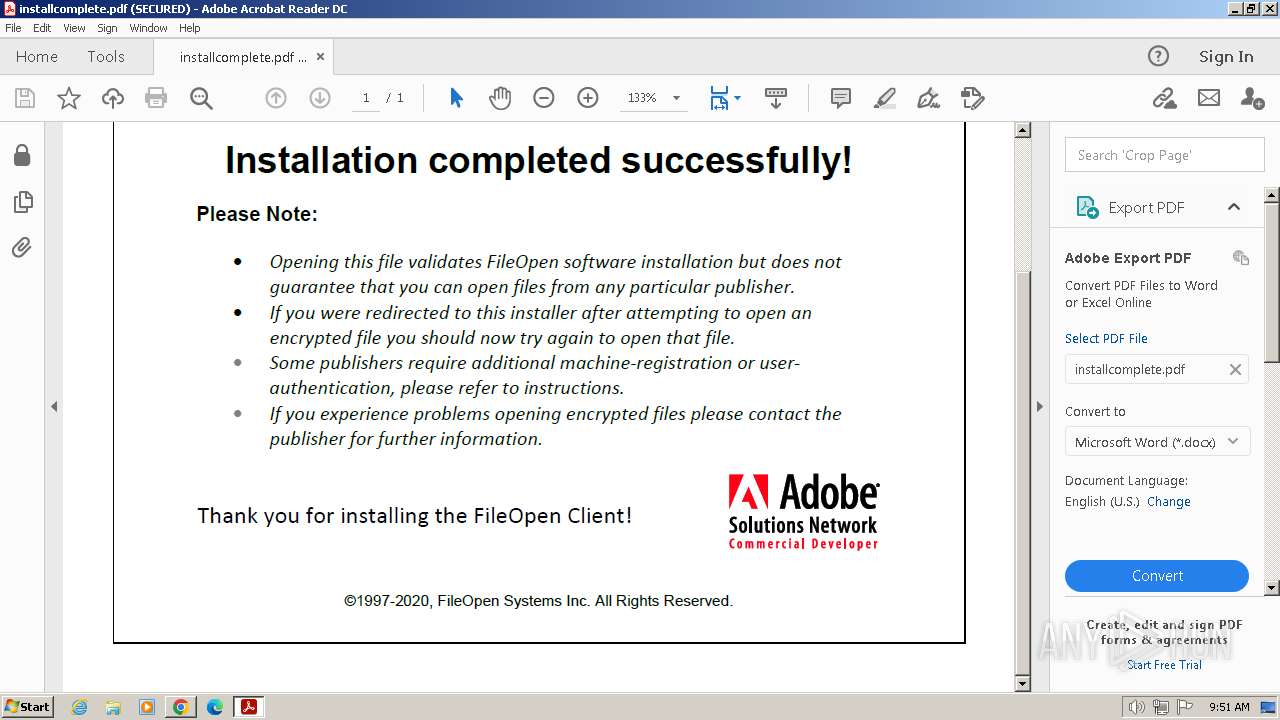Open the Attachments paperclip panel

[x=22, y=247]
